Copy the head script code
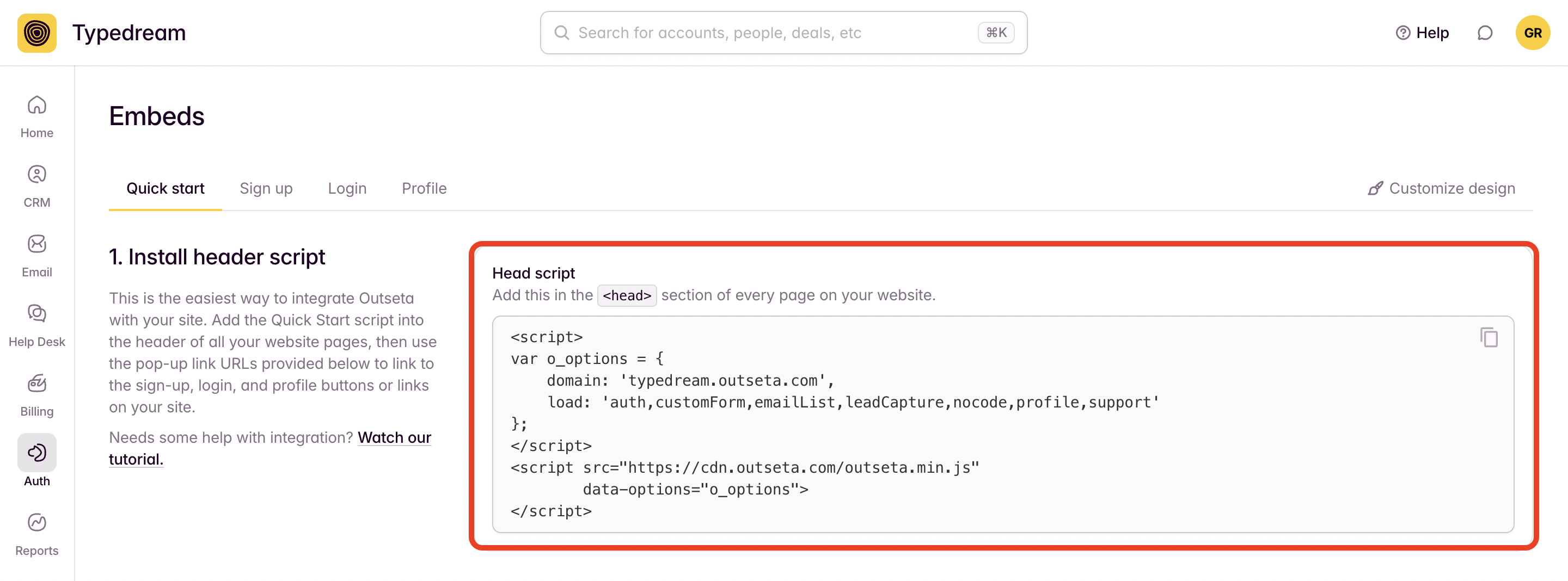 point(1489,337)
